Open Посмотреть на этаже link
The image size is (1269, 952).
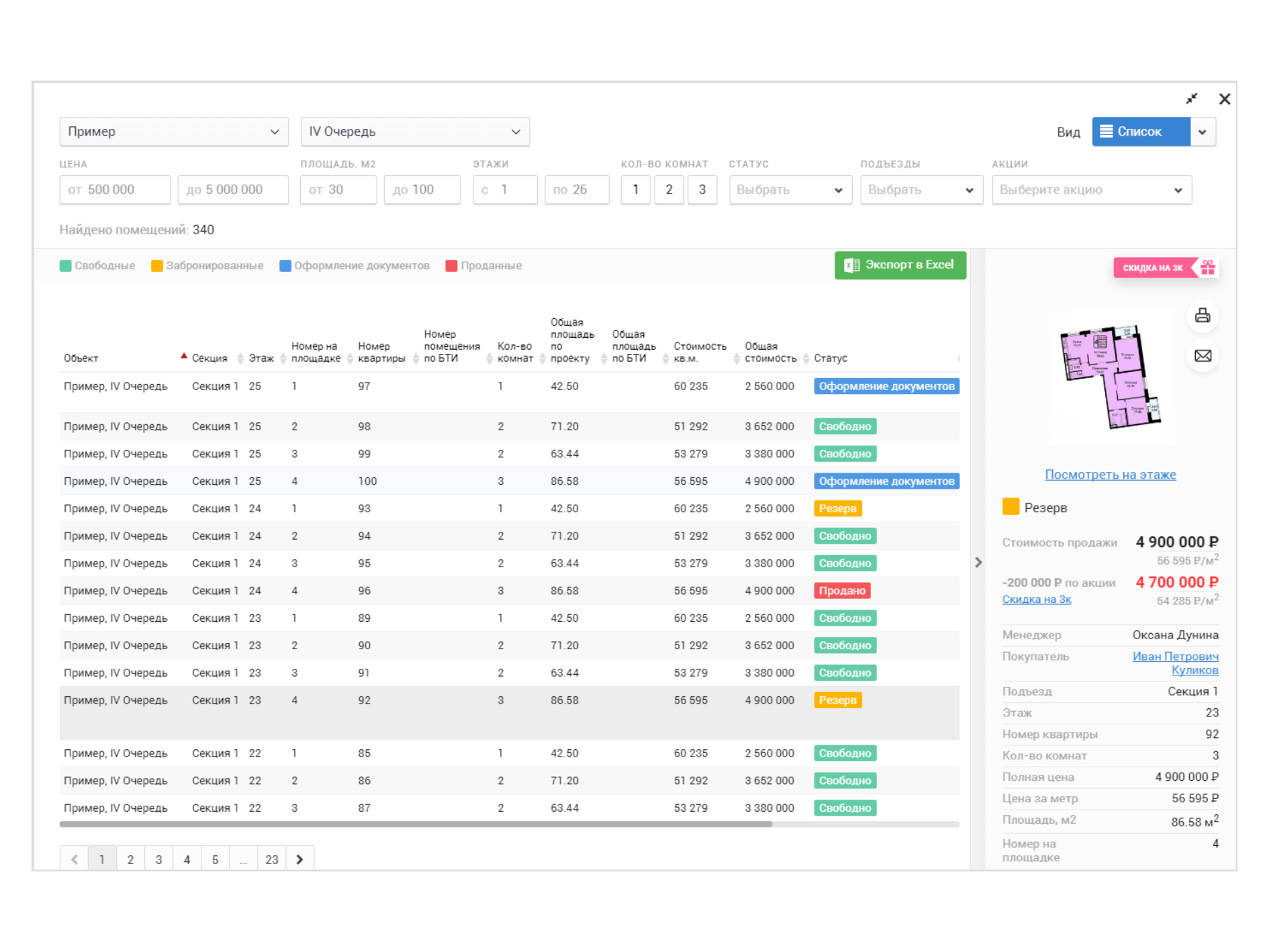pos(1110,475)
